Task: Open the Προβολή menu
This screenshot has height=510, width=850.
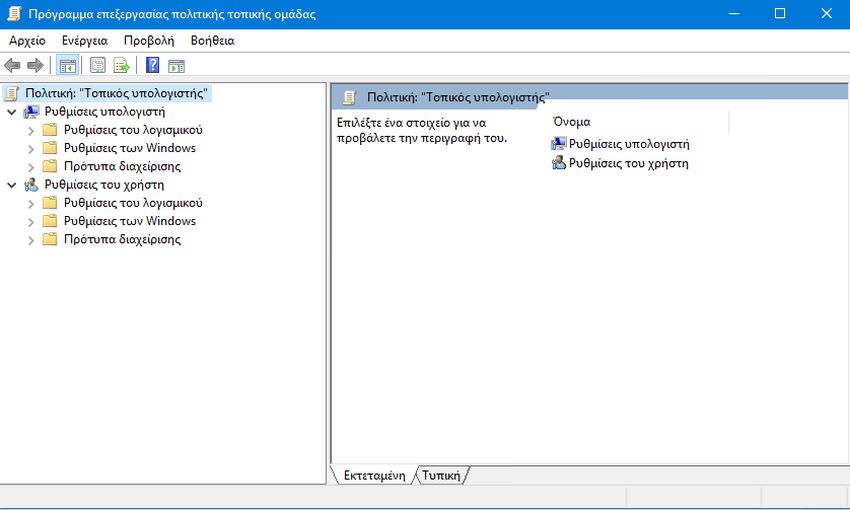Action: (148, 41)
